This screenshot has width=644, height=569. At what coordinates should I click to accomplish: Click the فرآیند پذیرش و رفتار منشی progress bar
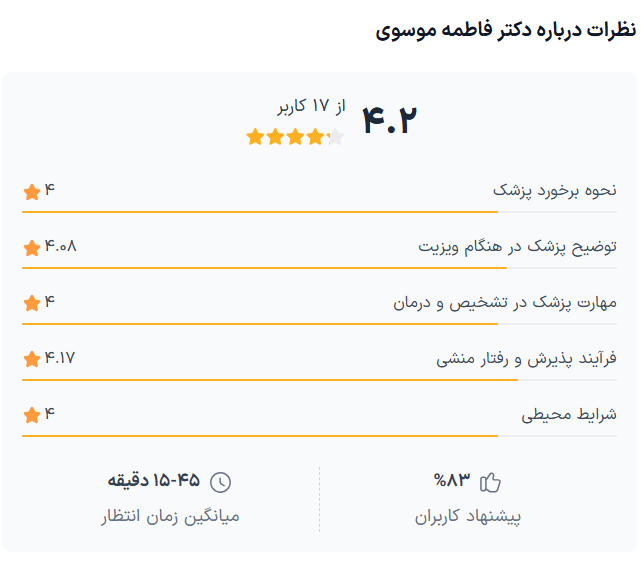[270, 380]
